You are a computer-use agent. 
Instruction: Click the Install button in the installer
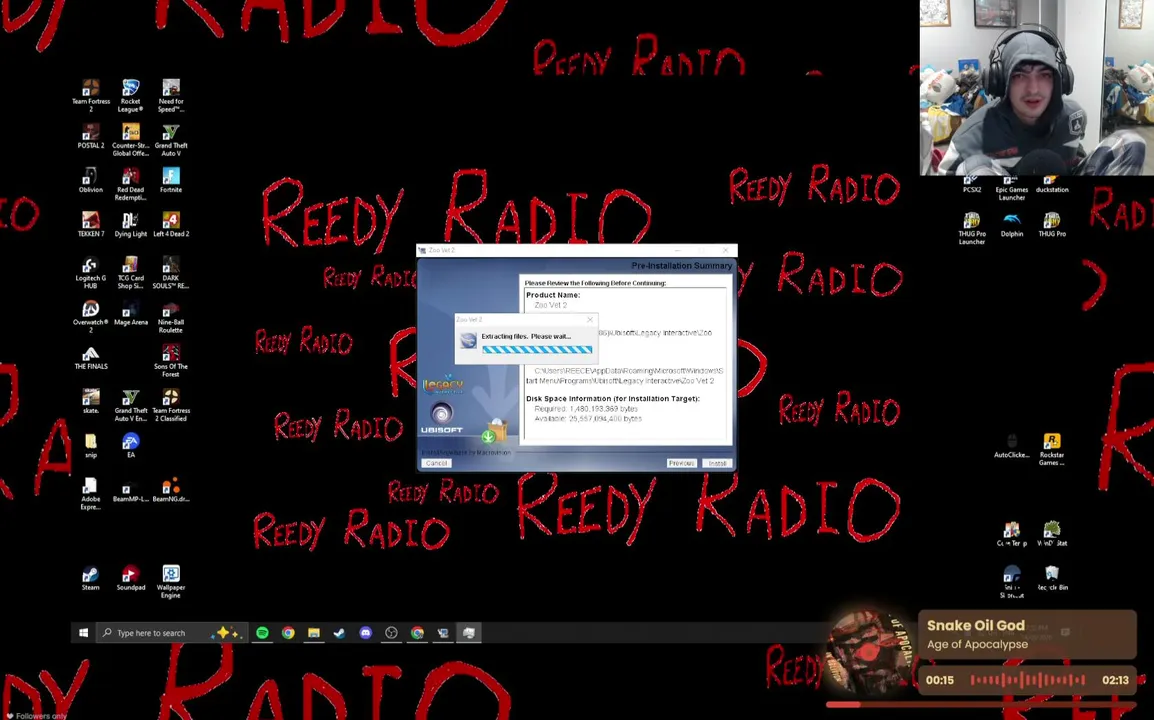717,463
